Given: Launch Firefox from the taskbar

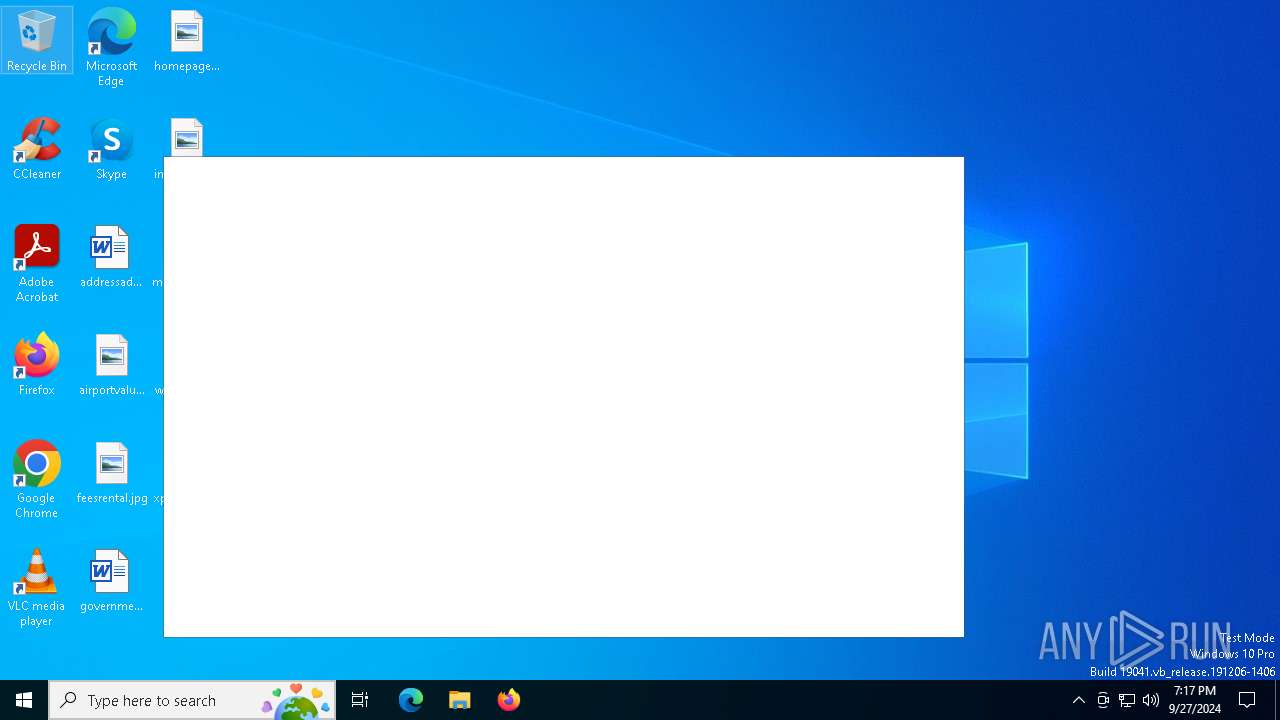Looking at the screenshot, I should [509, 700].
